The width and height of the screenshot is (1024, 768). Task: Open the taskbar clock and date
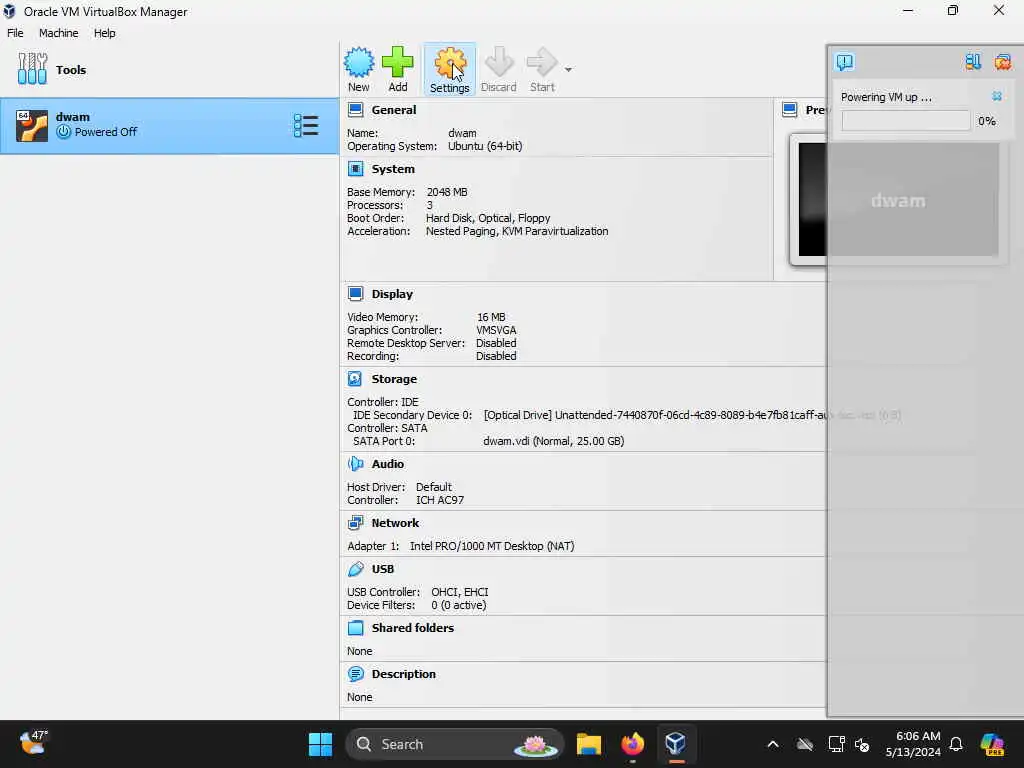(914, 744)
